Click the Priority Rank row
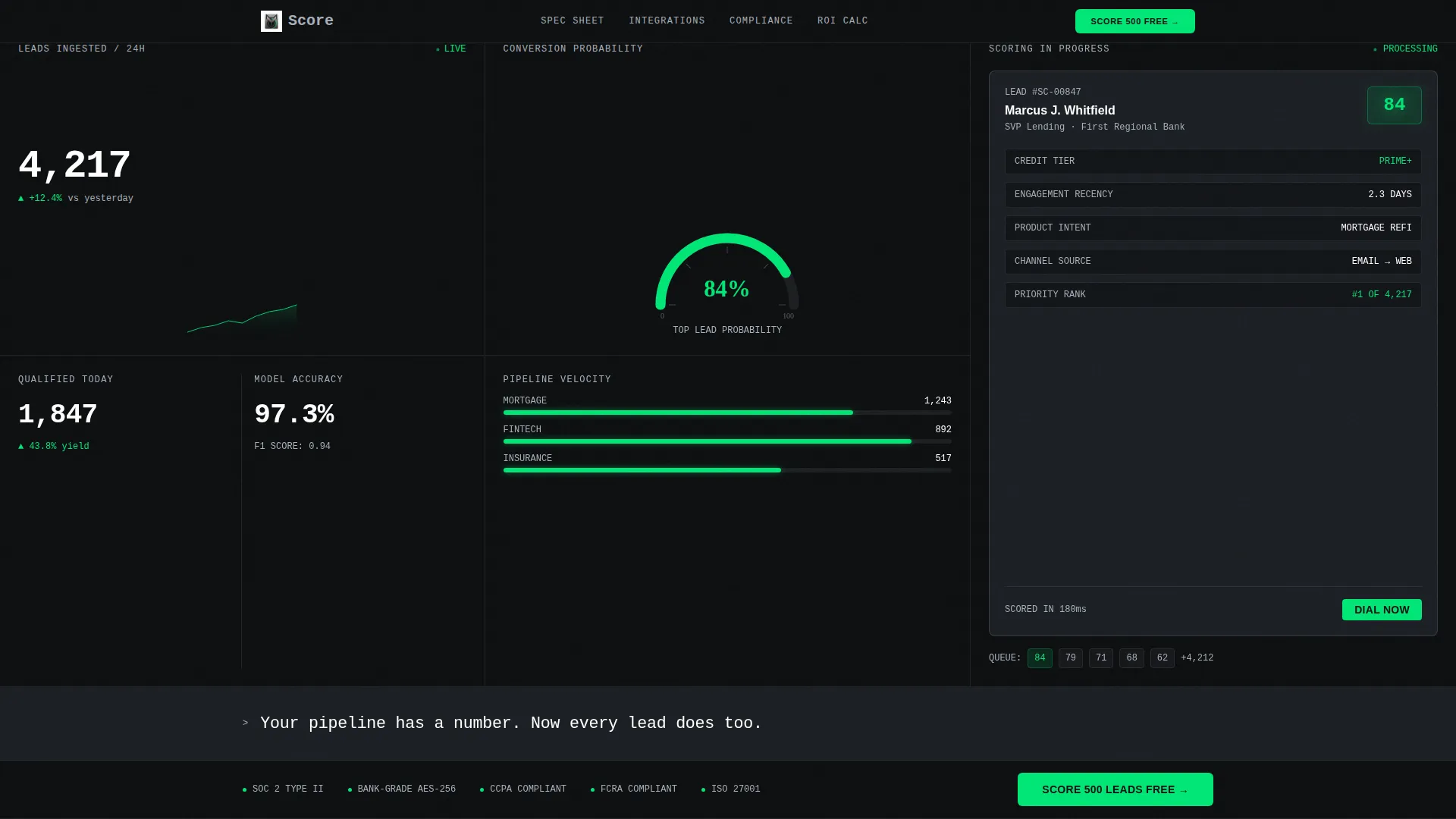 point(1213,295)
